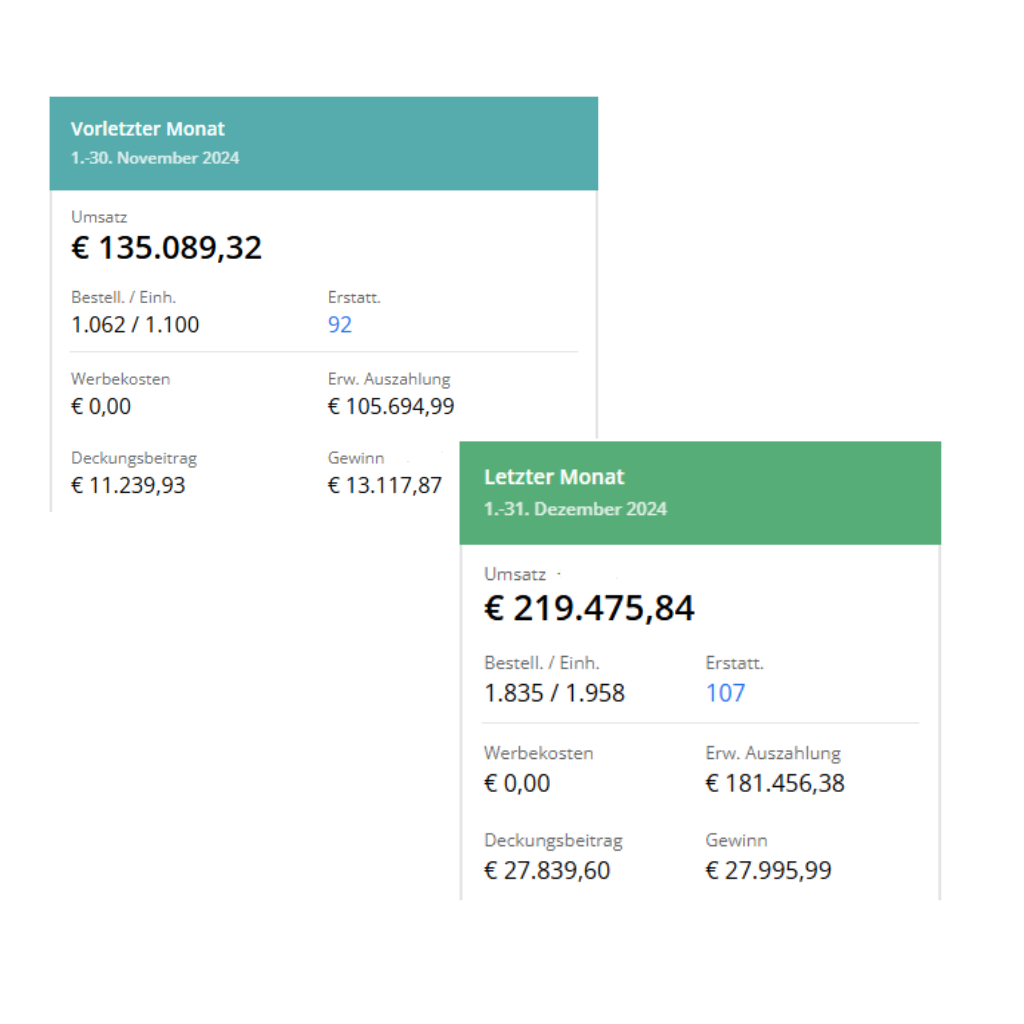Click the 1.-31. Dezember 2024 date range

click(x=575, y=509)
